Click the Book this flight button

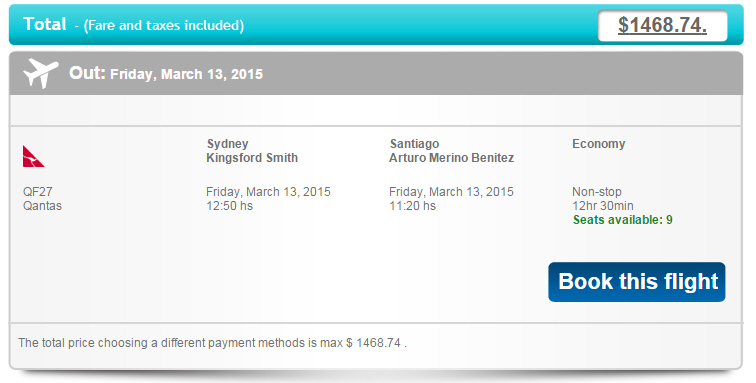pos(636,282)
